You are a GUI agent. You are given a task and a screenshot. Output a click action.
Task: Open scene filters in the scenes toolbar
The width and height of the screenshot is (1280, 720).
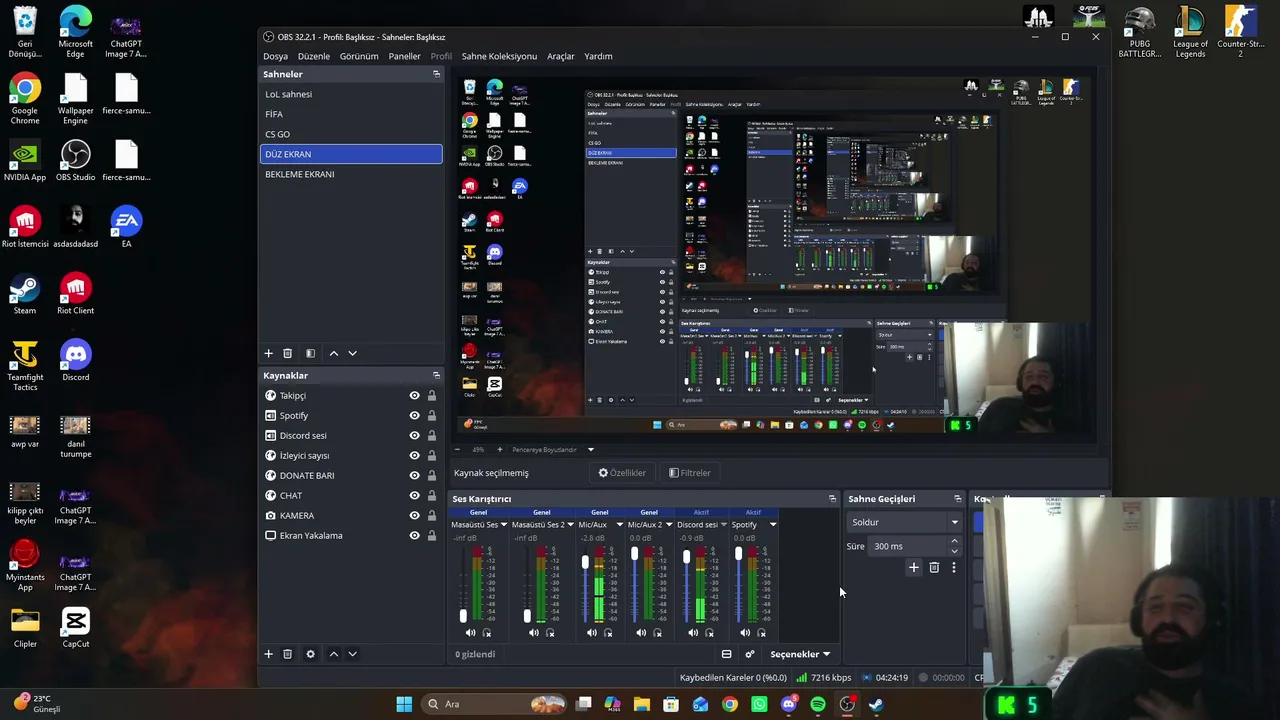[310, 353]
